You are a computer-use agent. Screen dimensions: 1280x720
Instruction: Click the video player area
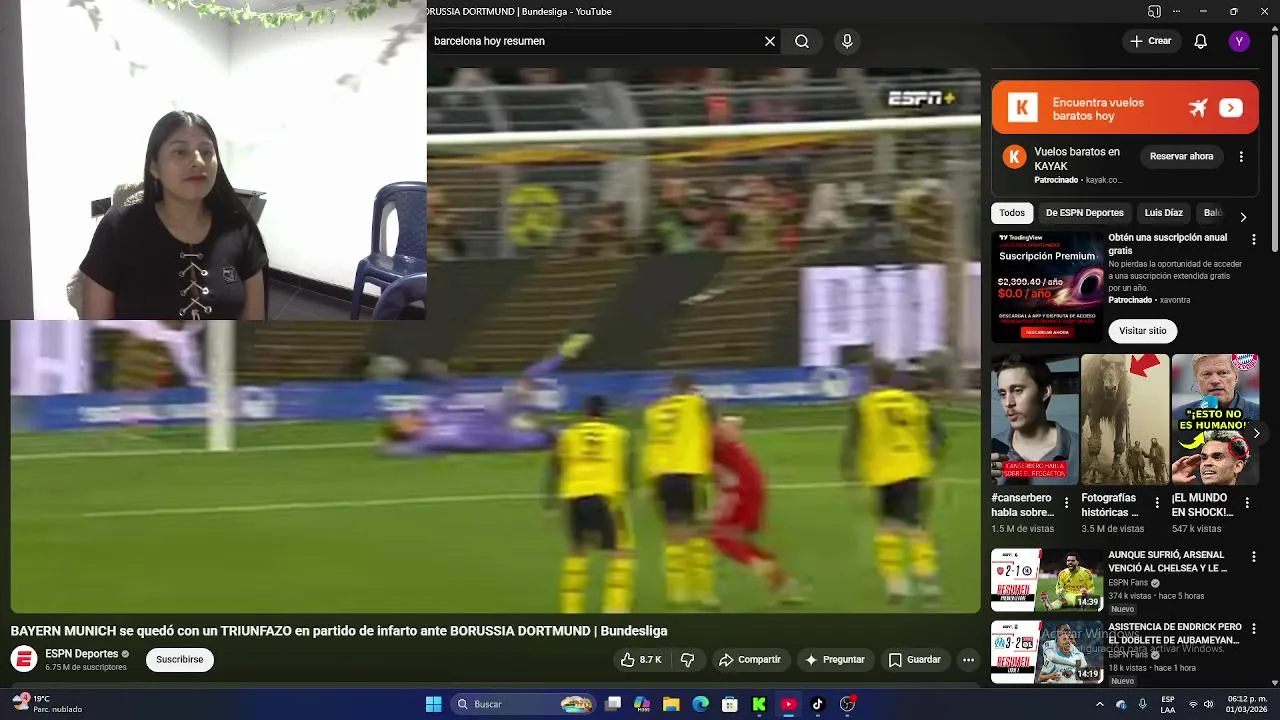click(x=496, y=340)
